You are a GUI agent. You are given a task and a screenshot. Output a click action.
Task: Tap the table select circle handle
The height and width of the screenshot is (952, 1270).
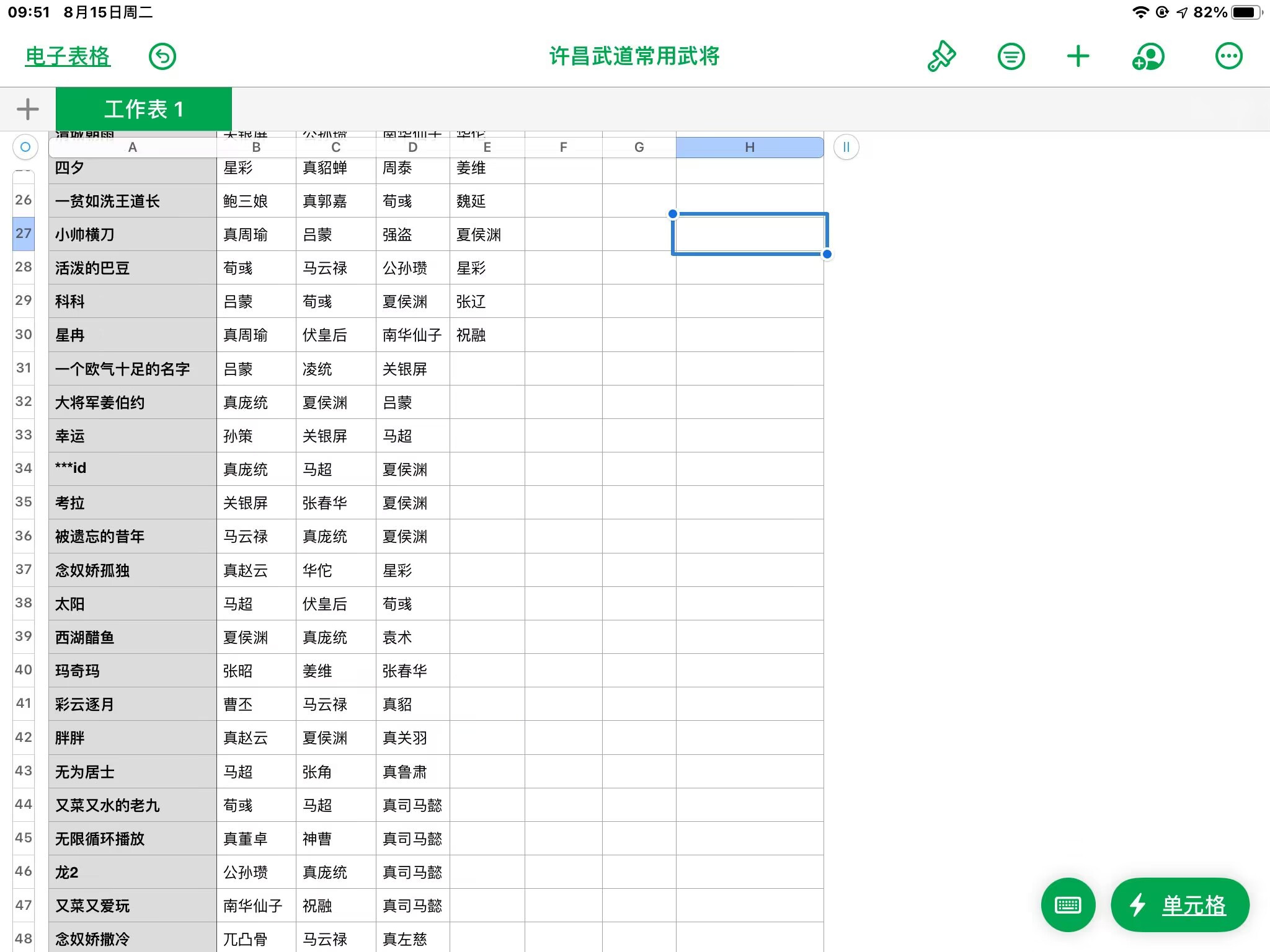[25, 147]
